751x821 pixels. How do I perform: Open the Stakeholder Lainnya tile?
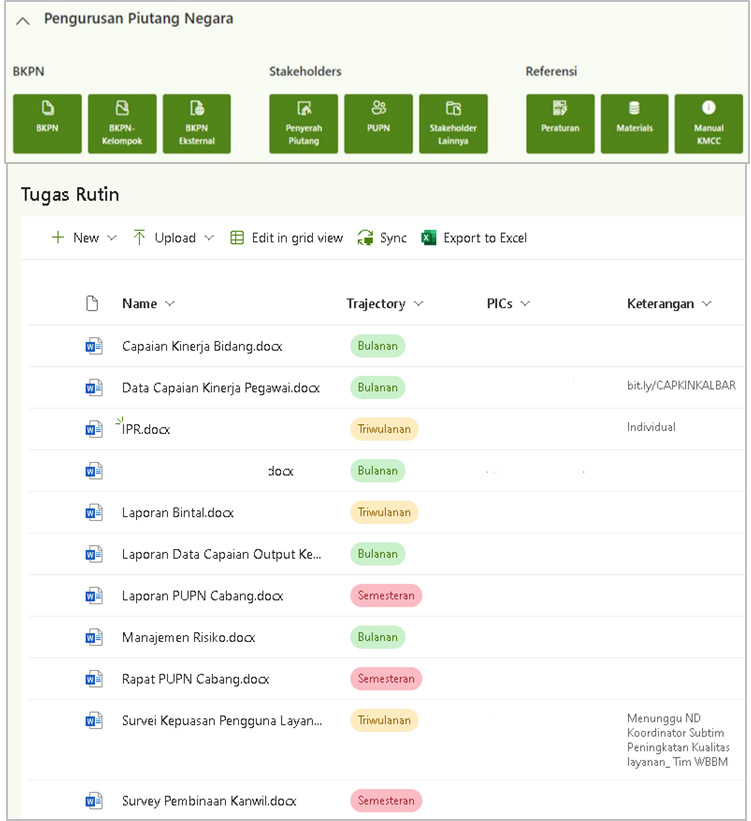(453, 124)
